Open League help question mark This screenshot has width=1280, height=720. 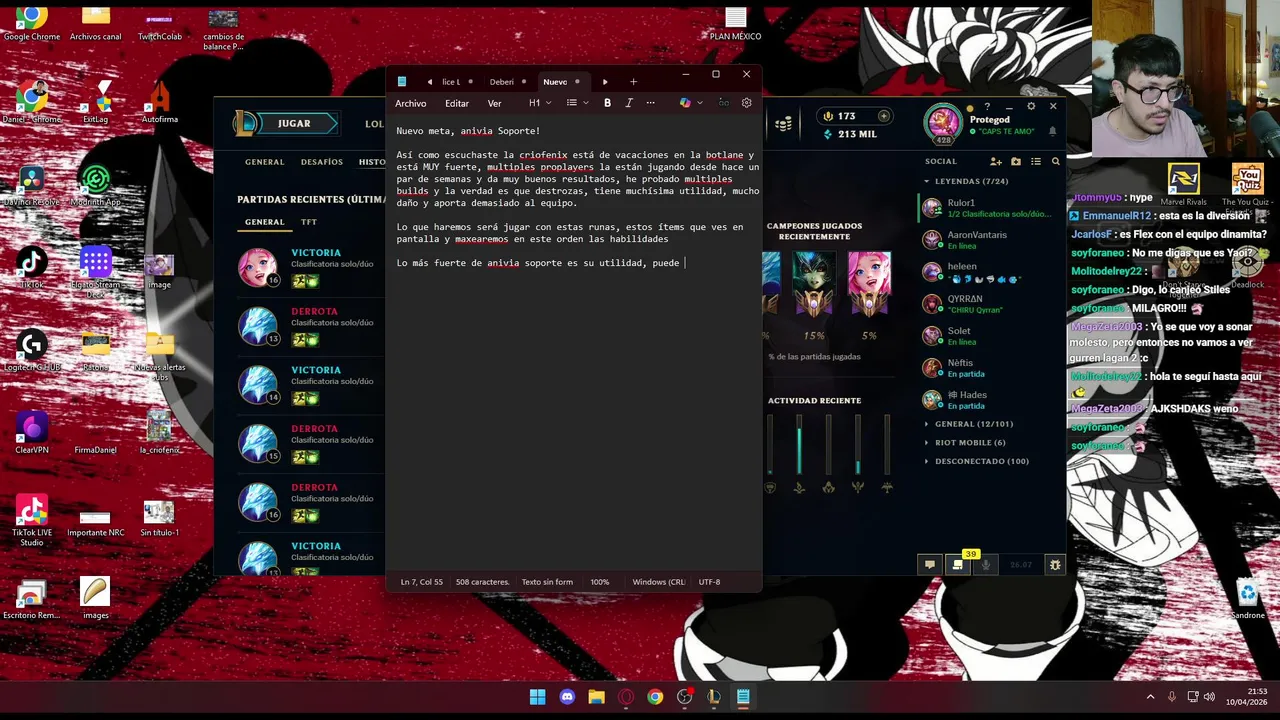(x=987, y=106)
